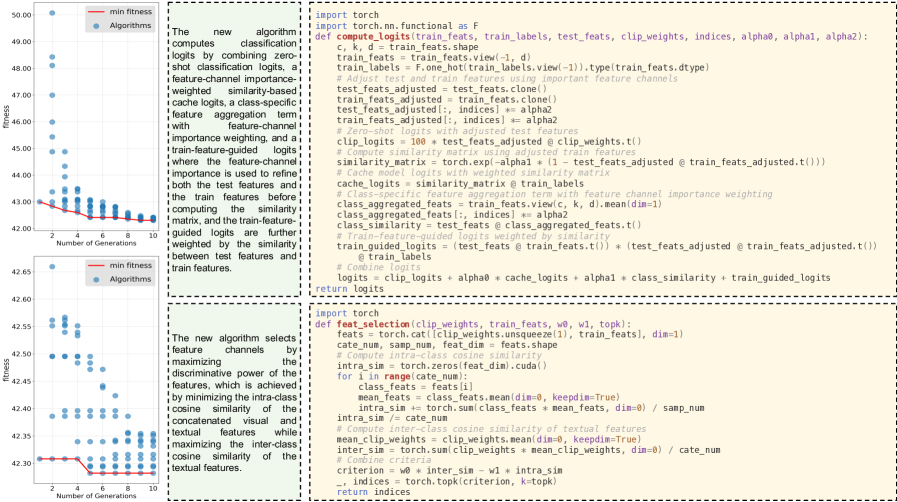Select the 47.00 y-axis tick label
The height and width of the screenshot is (502, 897).
21,95
